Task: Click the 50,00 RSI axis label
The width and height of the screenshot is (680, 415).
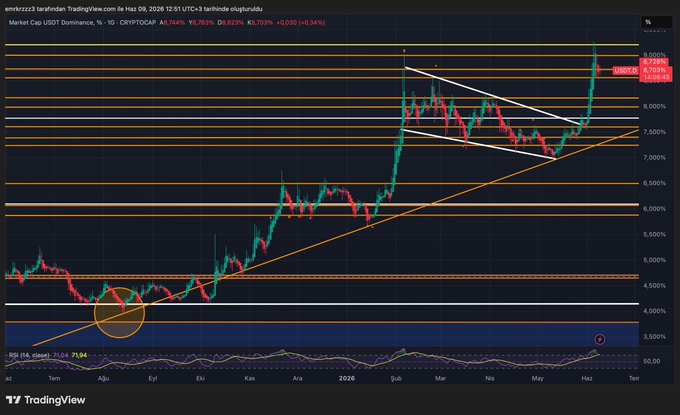Action: click(652, 361)
